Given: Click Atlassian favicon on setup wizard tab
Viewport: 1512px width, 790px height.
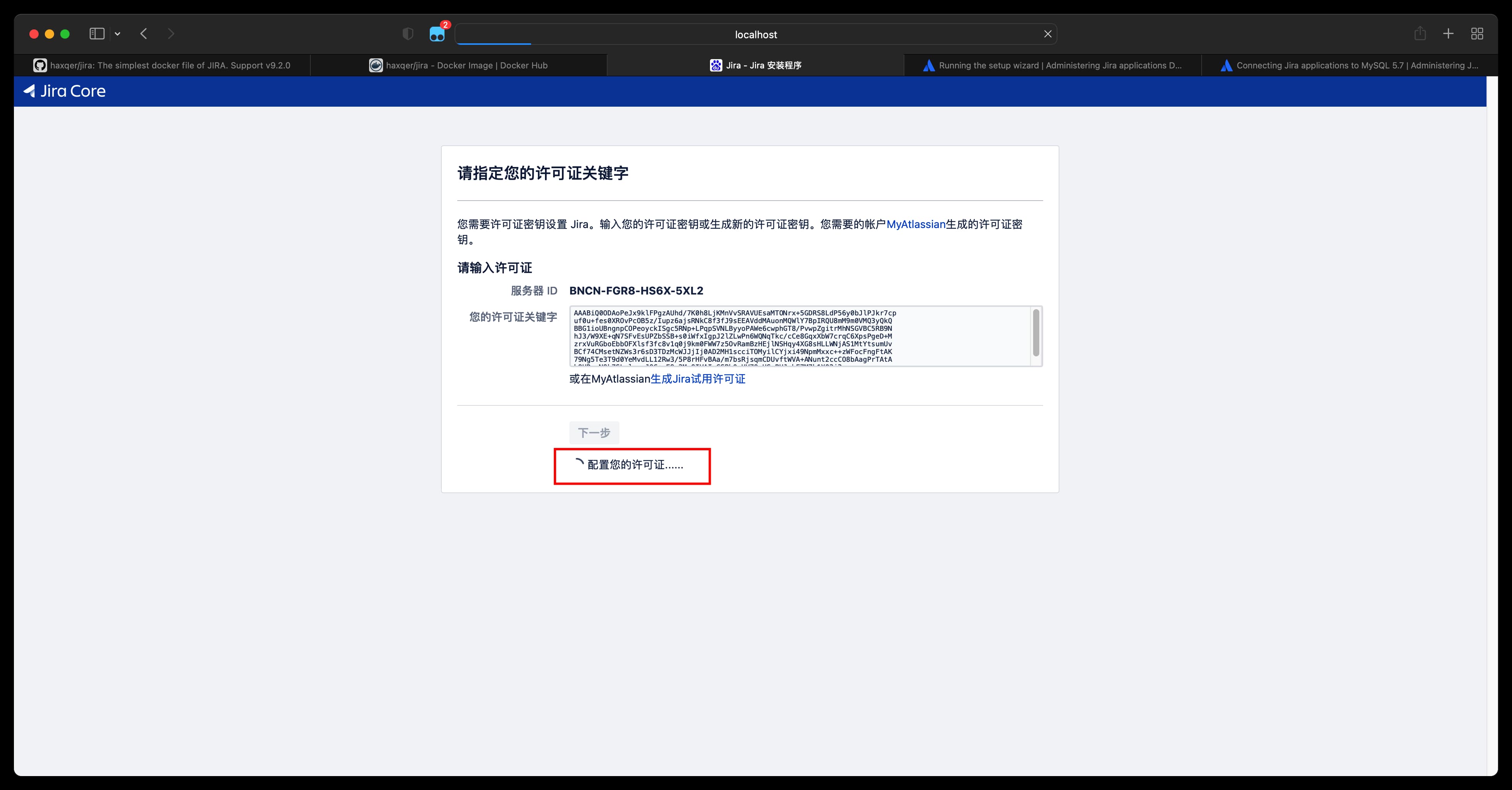Looking at the screenshot, I should pos(928,65).
